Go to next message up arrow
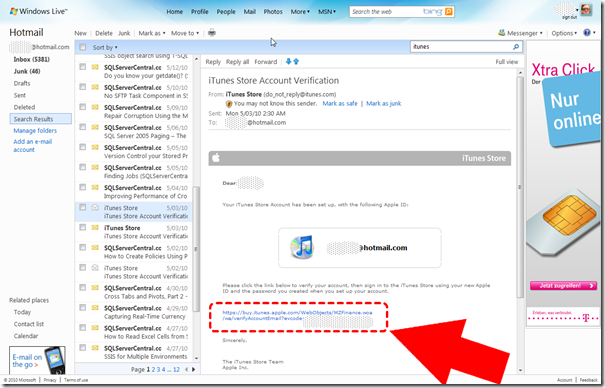This screenshot has width=605, height=388. 296,61
